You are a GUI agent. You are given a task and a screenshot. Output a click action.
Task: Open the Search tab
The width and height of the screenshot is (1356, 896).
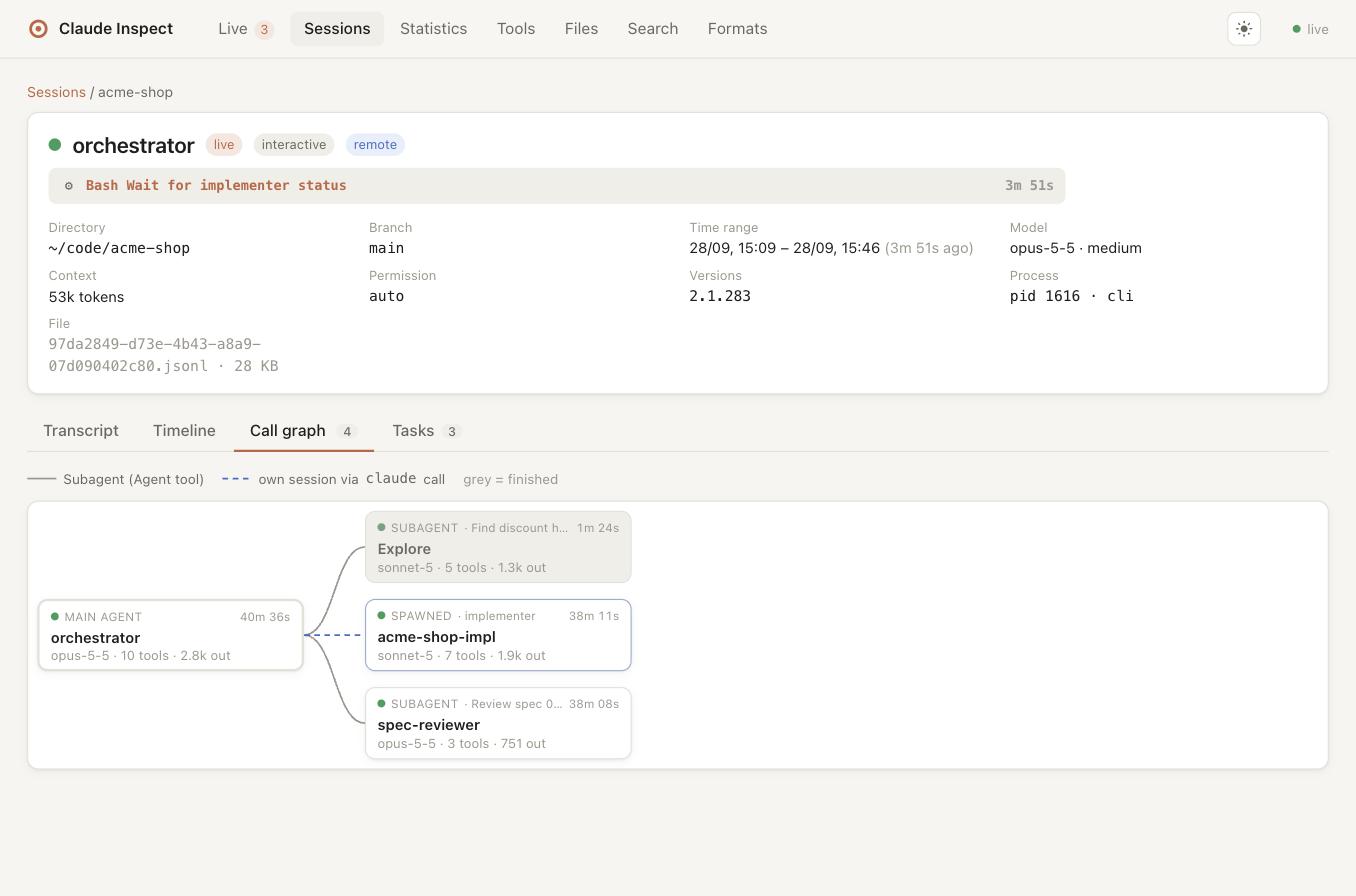[653, 29]
